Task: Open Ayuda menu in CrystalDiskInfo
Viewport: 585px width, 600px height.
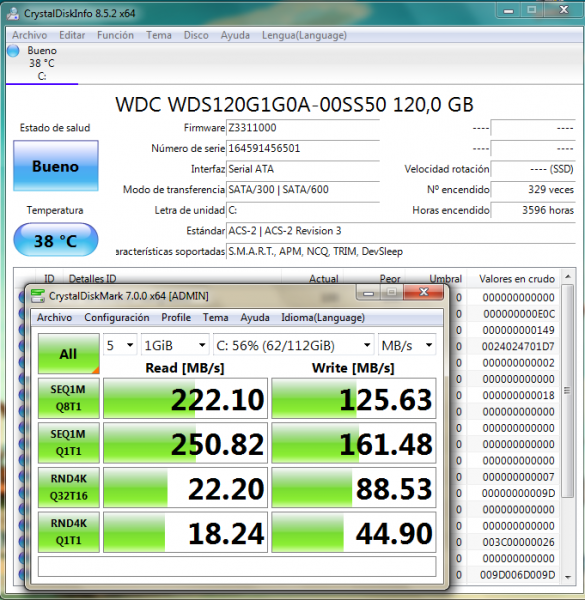Action: tap(235, 35)
